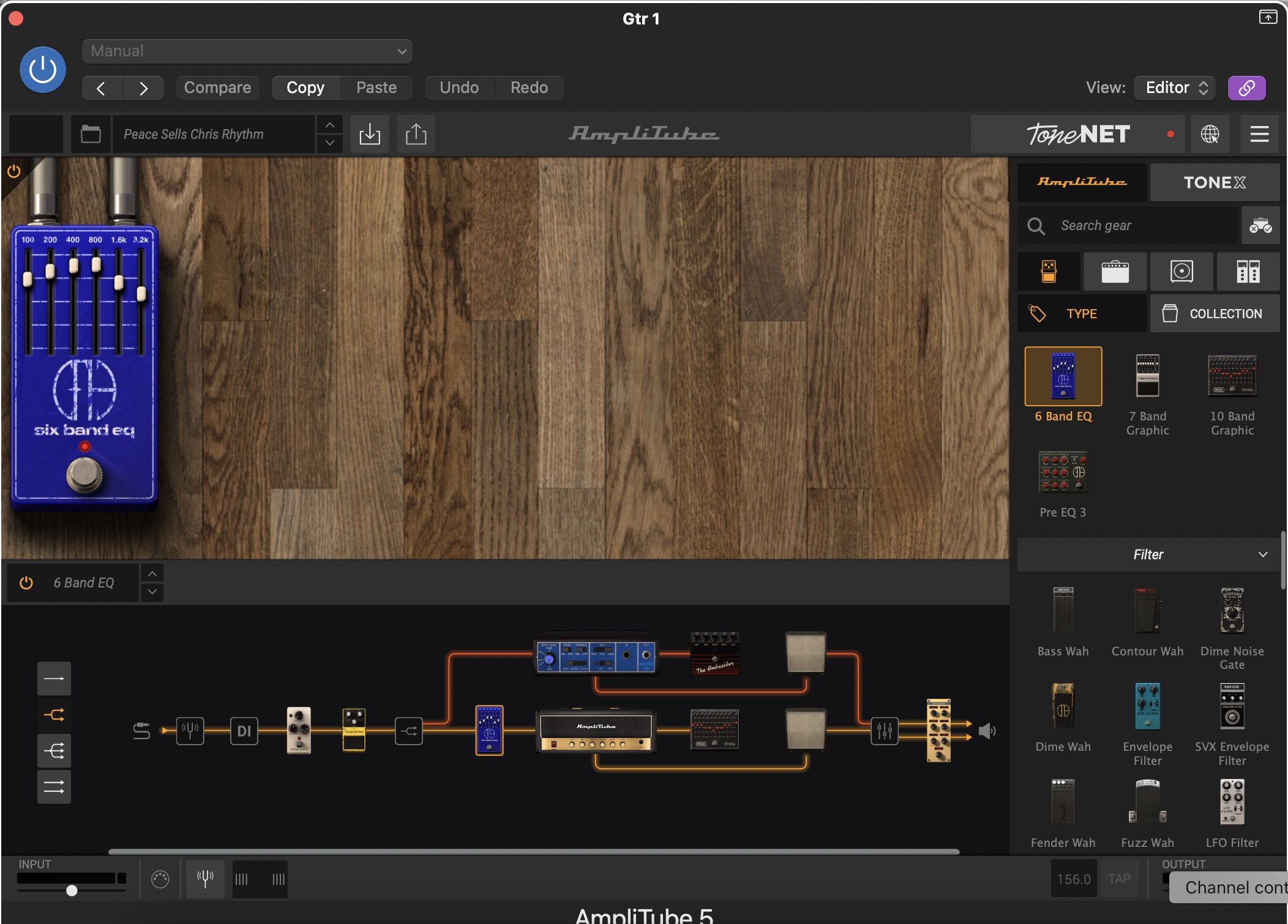The image size is (1288, 924).
Task: Open ToneNET panel
Action: pyautogui.click(x=1077, y=134)
